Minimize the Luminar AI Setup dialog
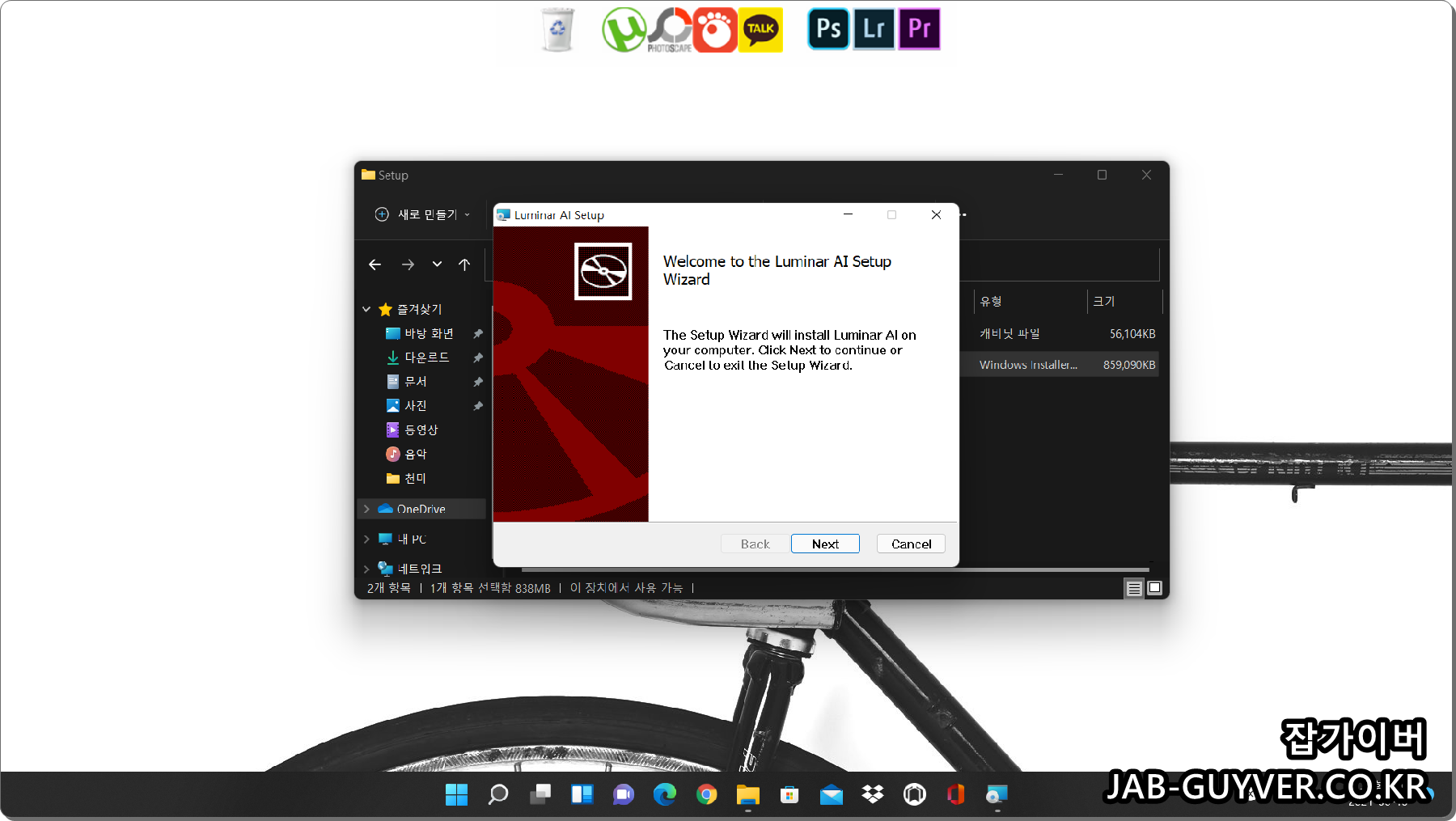The image size is (1456, 821). (848, 214)
